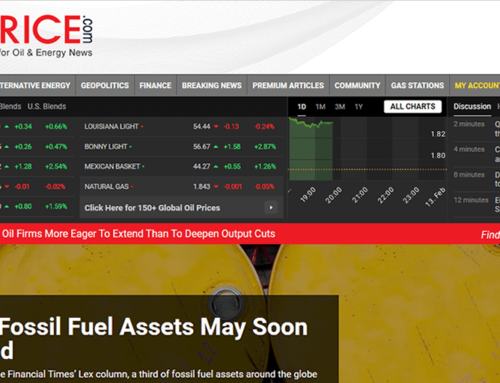Click the +0.66% change value
The height and width of the screenshot is (383, 500).
56,126
